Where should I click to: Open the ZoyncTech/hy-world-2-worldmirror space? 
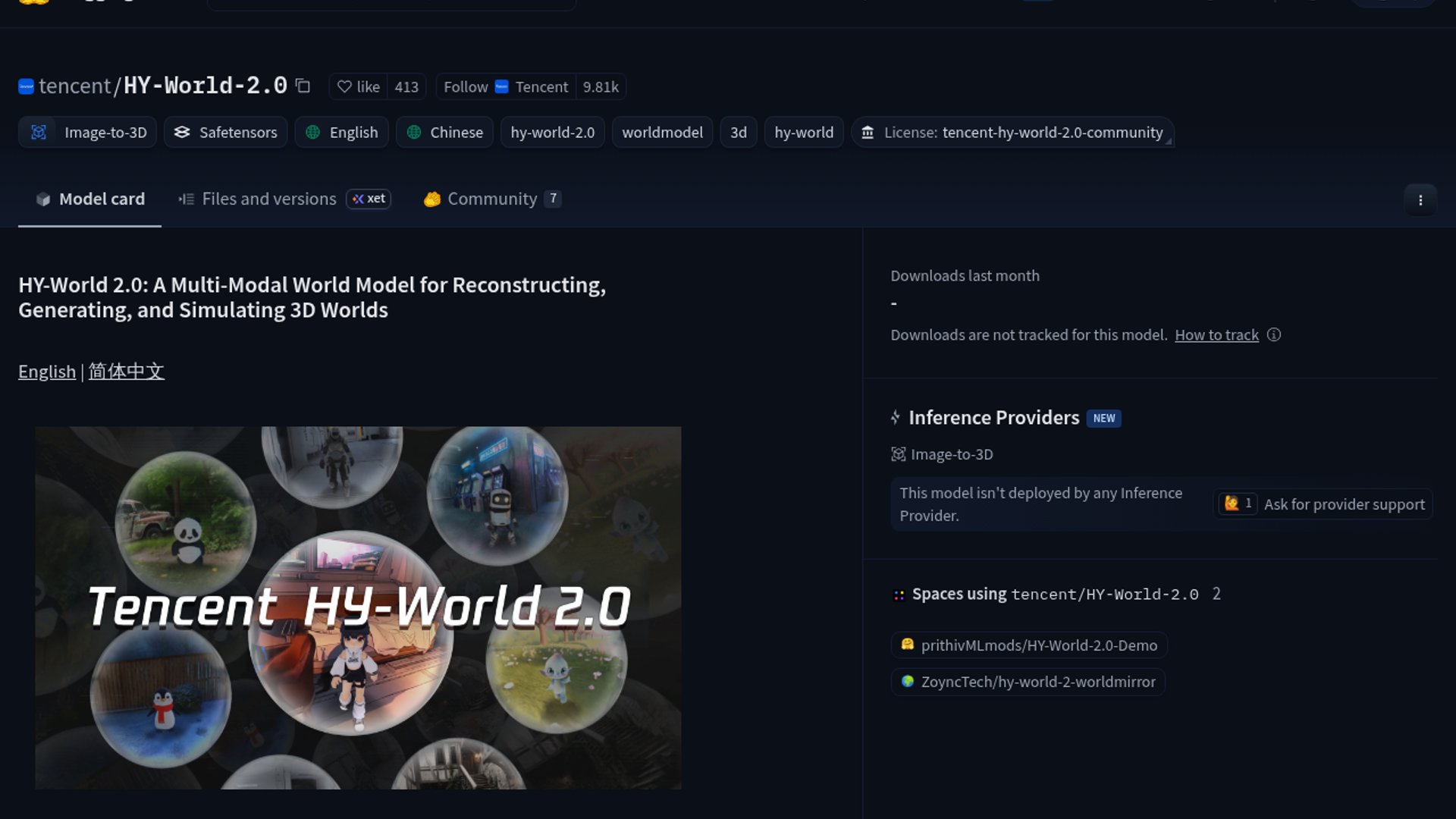[x=1028, y=682]
